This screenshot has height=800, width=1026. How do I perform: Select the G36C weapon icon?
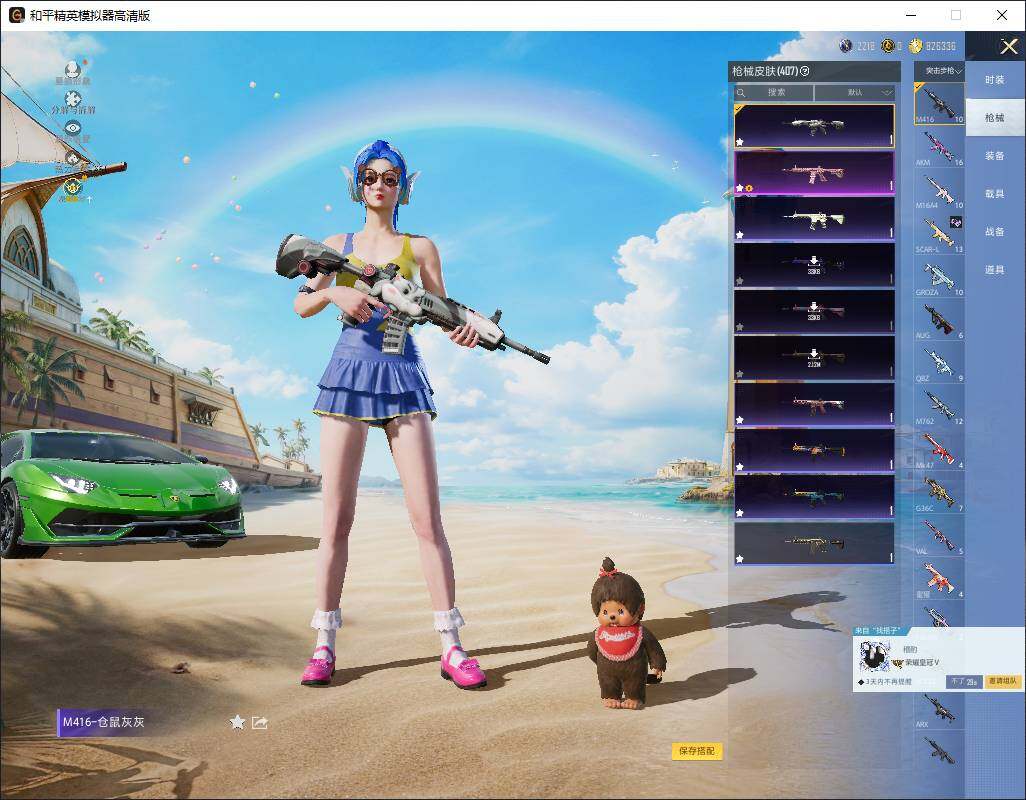[x=939, y=493]
